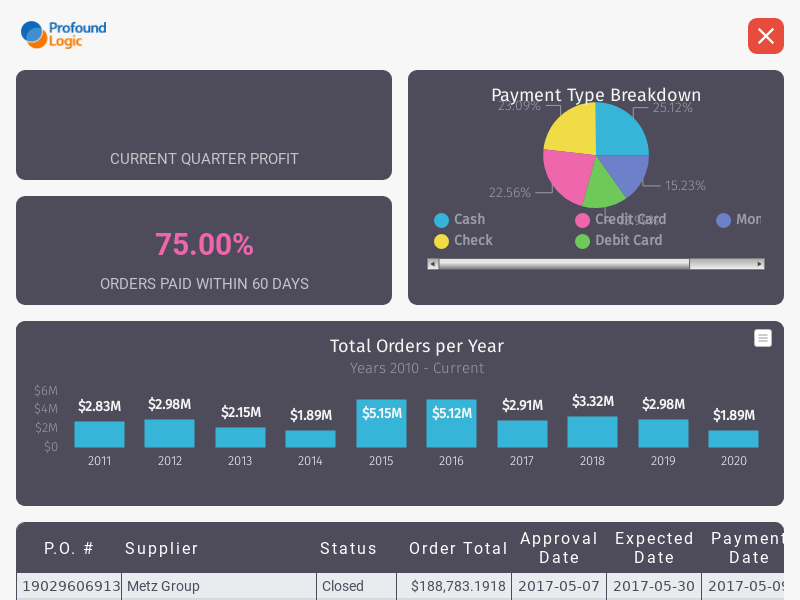Viewport: 800px width, 600px height.
Task: Click the green Debit Card legend dot
Action: click(x=582, y=240)
